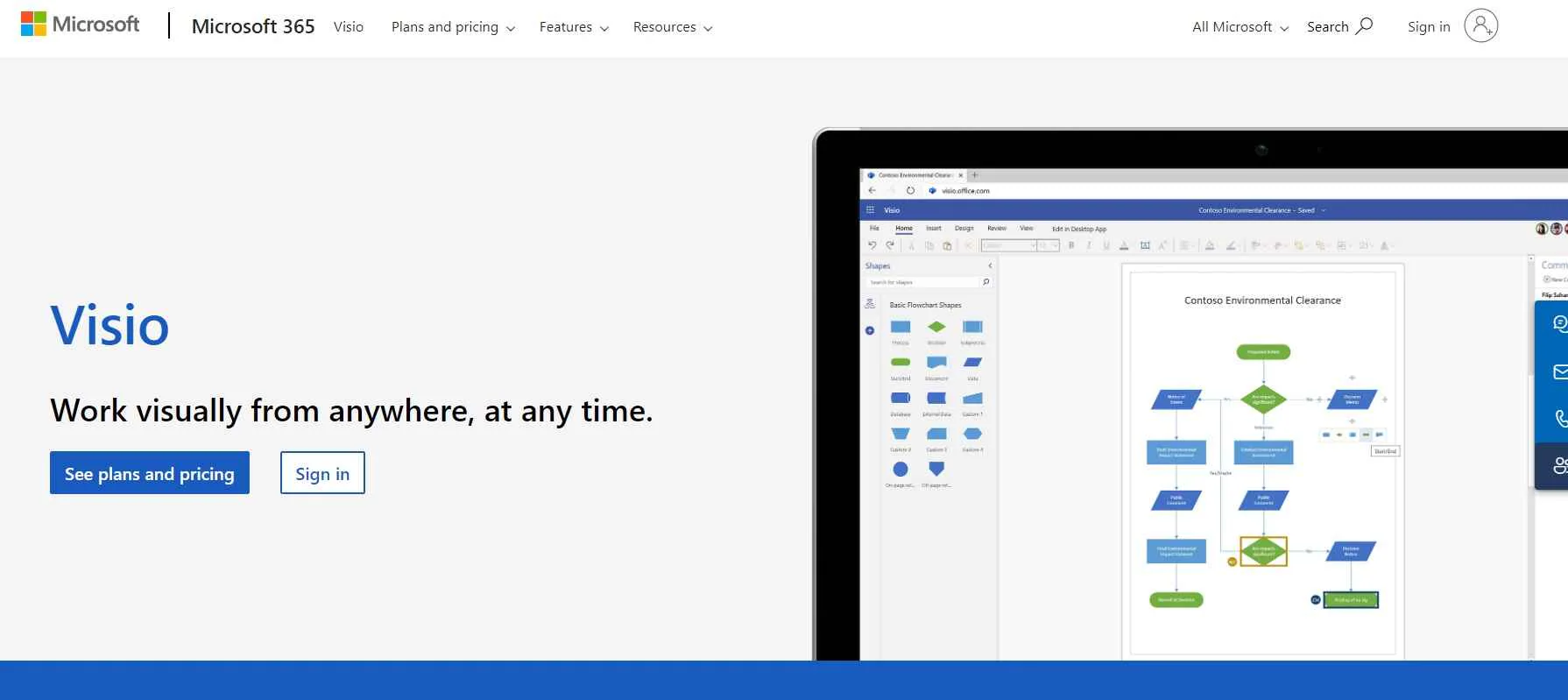Viewport: 1568px width, 700px height.
Task: Open the chevron beside the Saved document title
Action: tap(1323, 210)
